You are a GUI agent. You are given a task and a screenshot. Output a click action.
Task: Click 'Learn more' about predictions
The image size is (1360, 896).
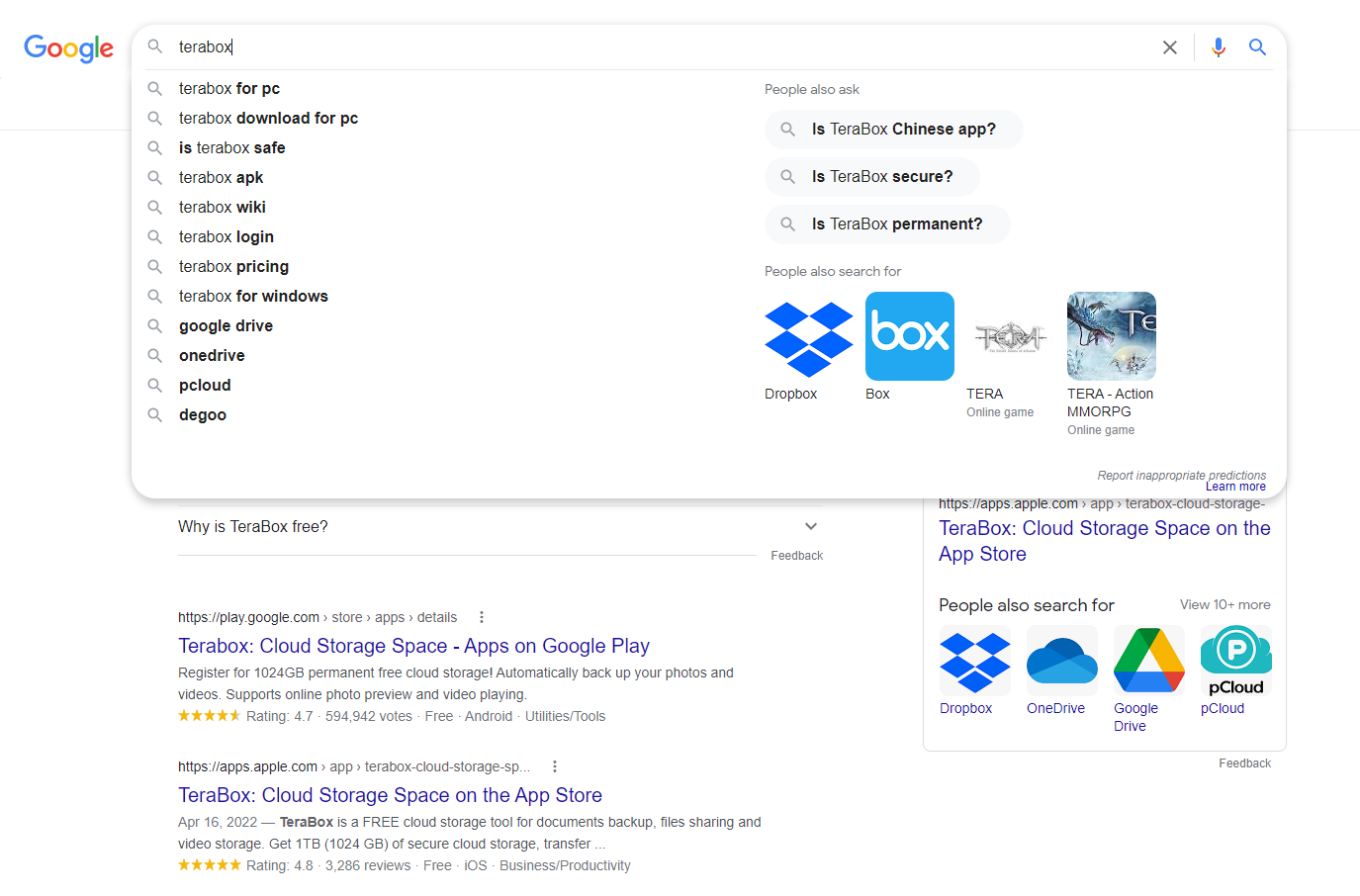[1235, 487]
